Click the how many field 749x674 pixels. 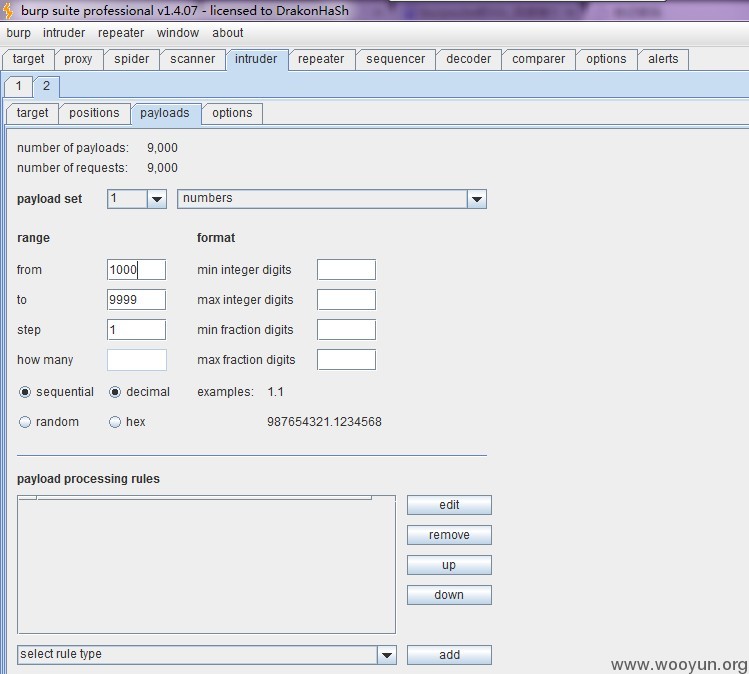point(137,360)
